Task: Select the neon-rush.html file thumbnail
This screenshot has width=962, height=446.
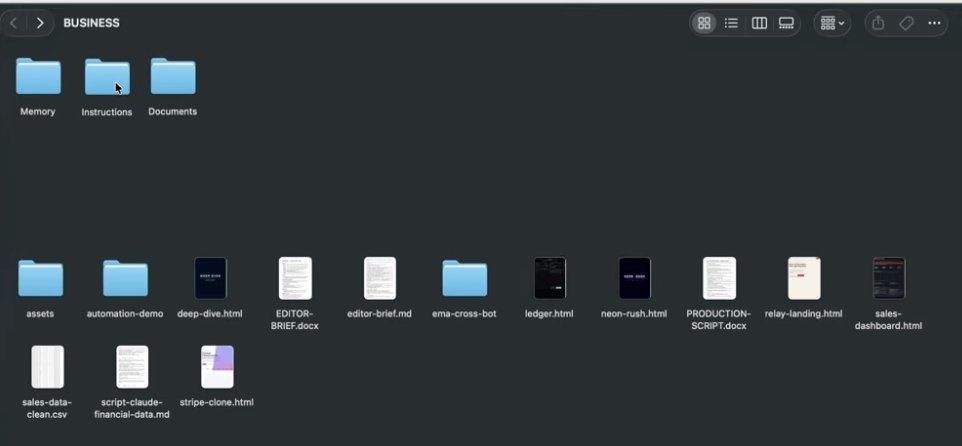Action: 634,278
